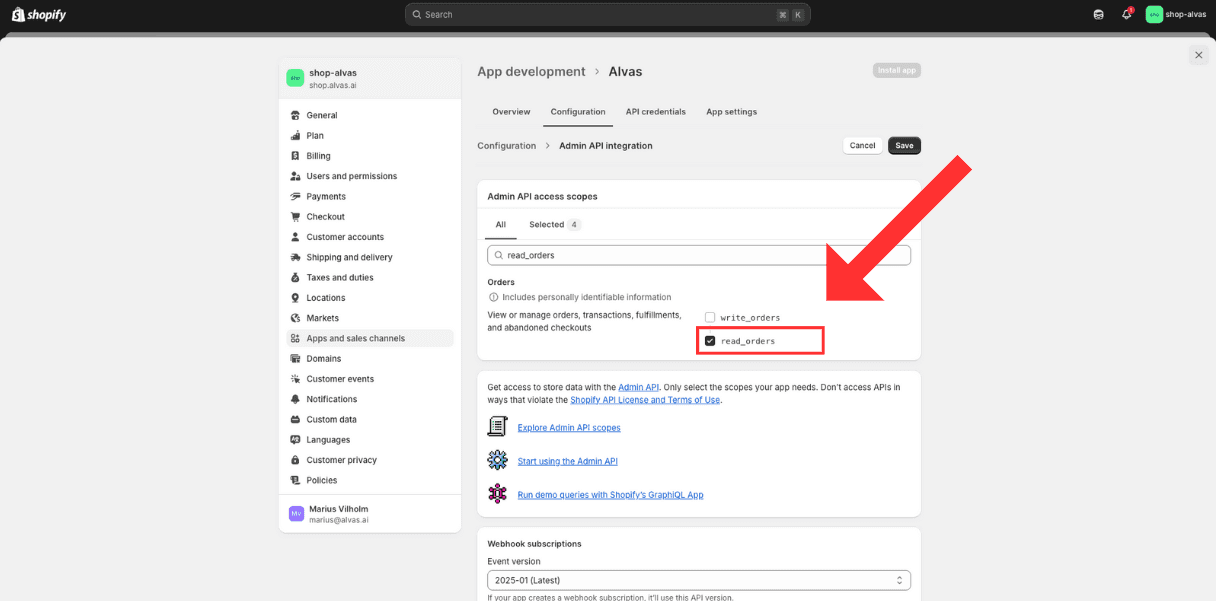Open Apps and sales channels settings

click(370, 338)
